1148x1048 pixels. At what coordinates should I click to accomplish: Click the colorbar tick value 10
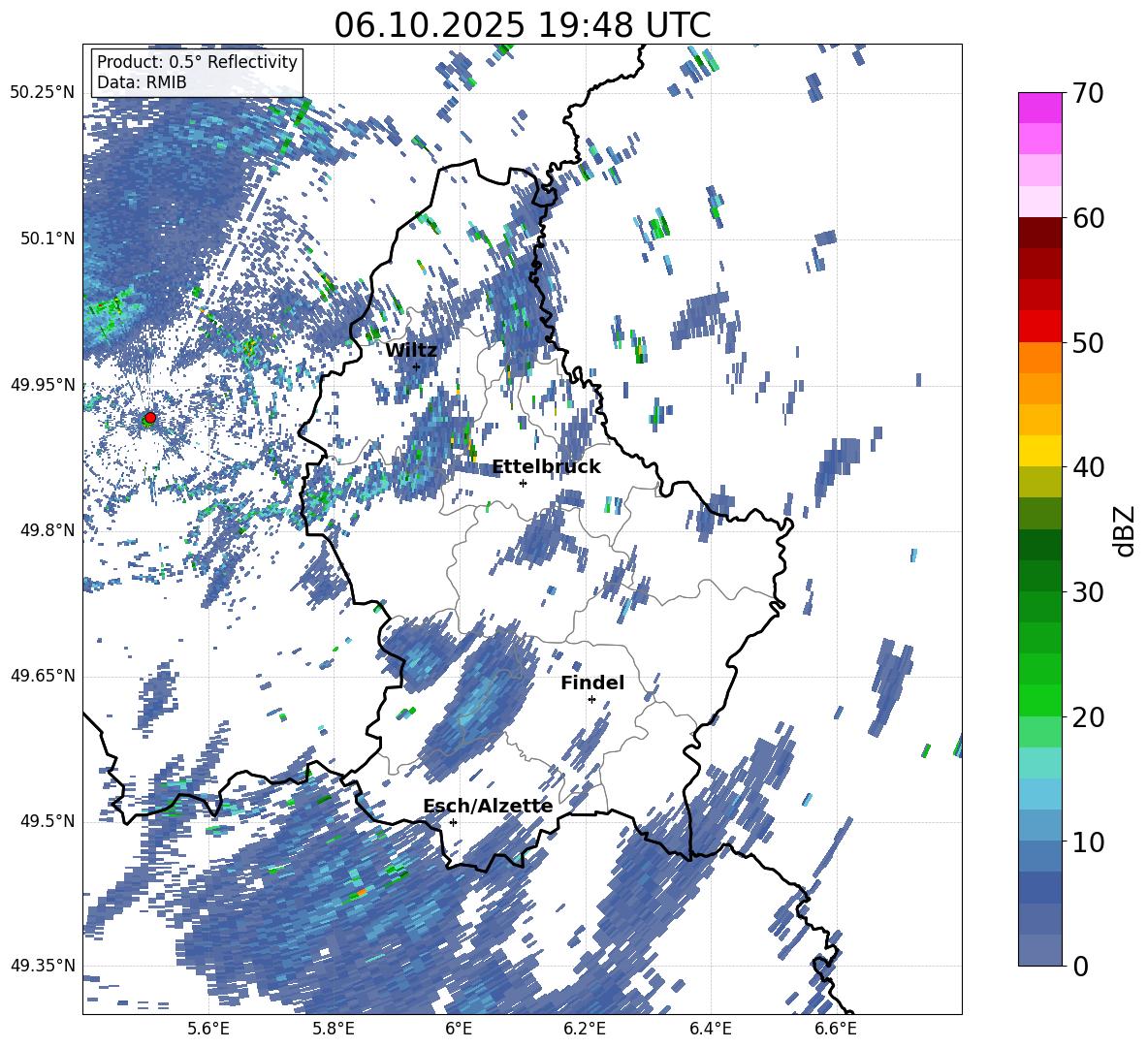pos(1089,842)
